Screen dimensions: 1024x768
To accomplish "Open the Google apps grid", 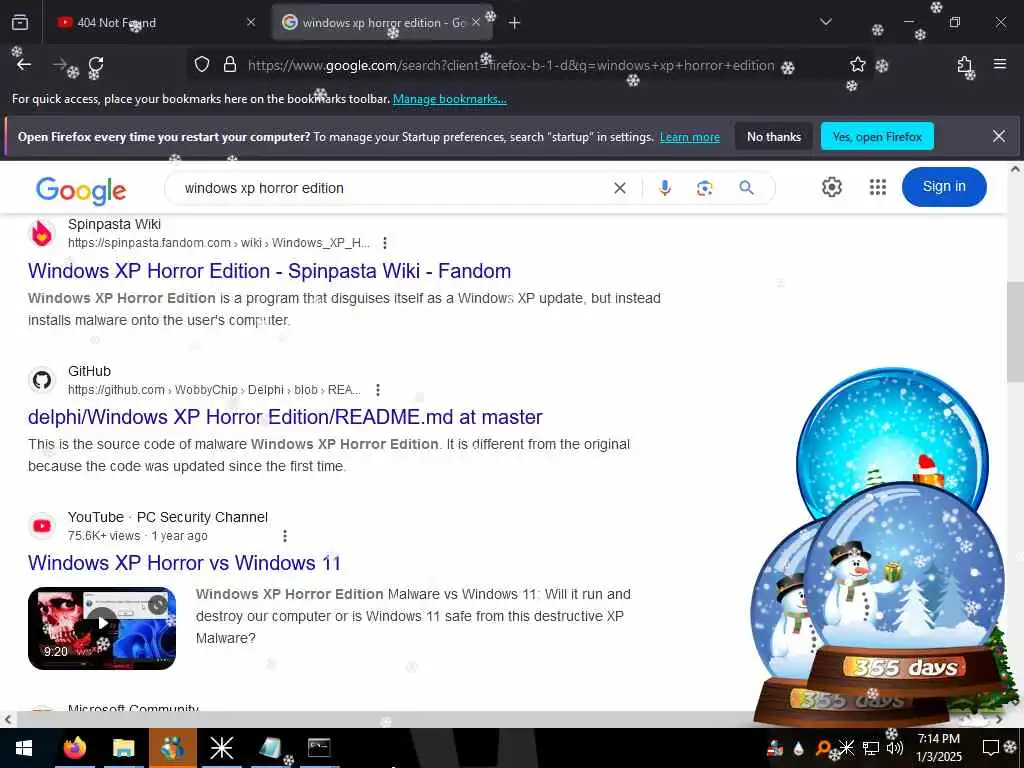I will 878,187.
